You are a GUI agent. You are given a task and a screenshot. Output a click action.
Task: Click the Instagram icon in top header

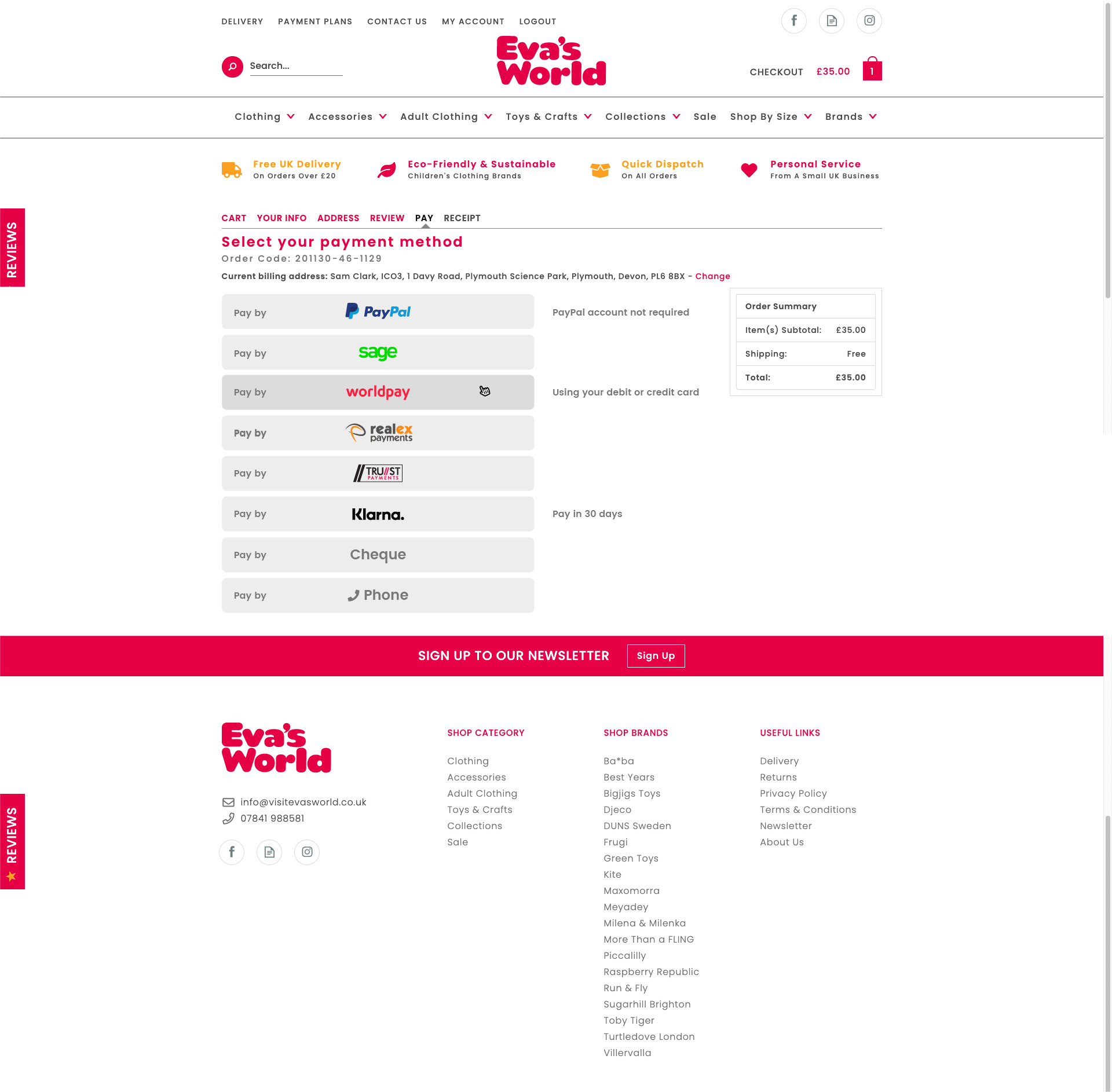coord(869,21)
